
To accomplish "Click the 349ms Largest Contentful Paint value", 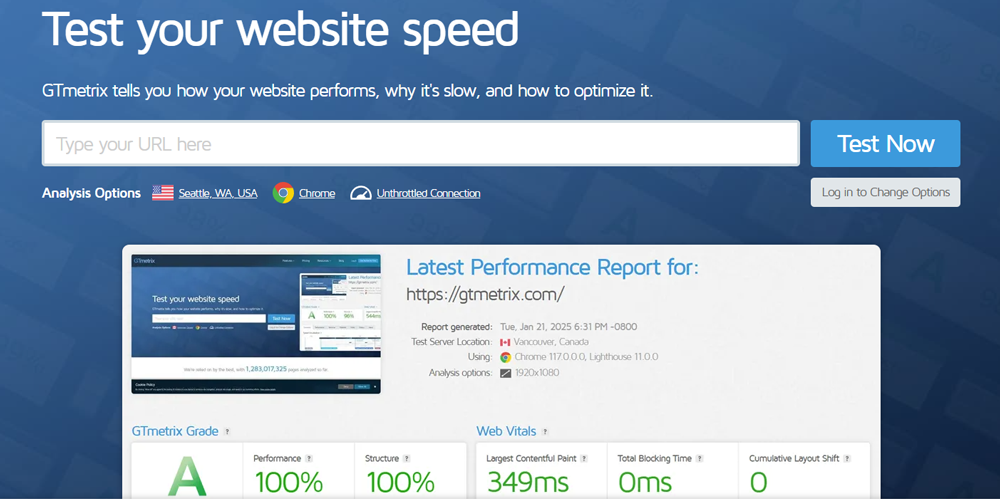I will coord(527,483).
